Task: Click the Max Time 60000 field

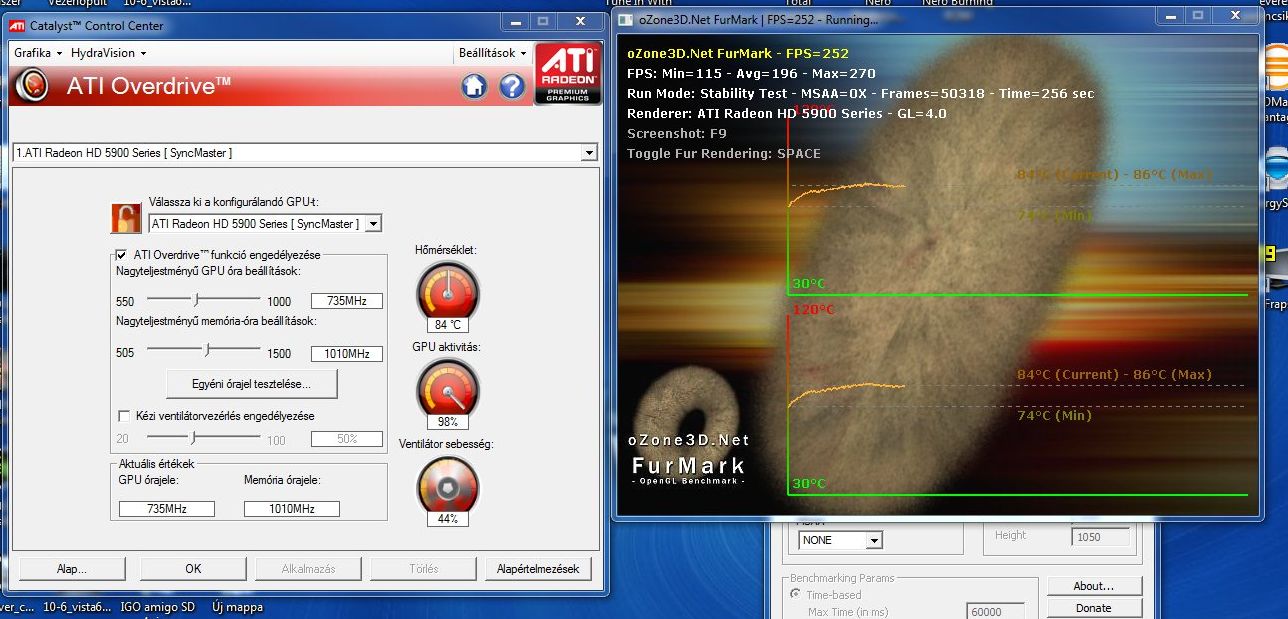Action: [x=997, y=612]
